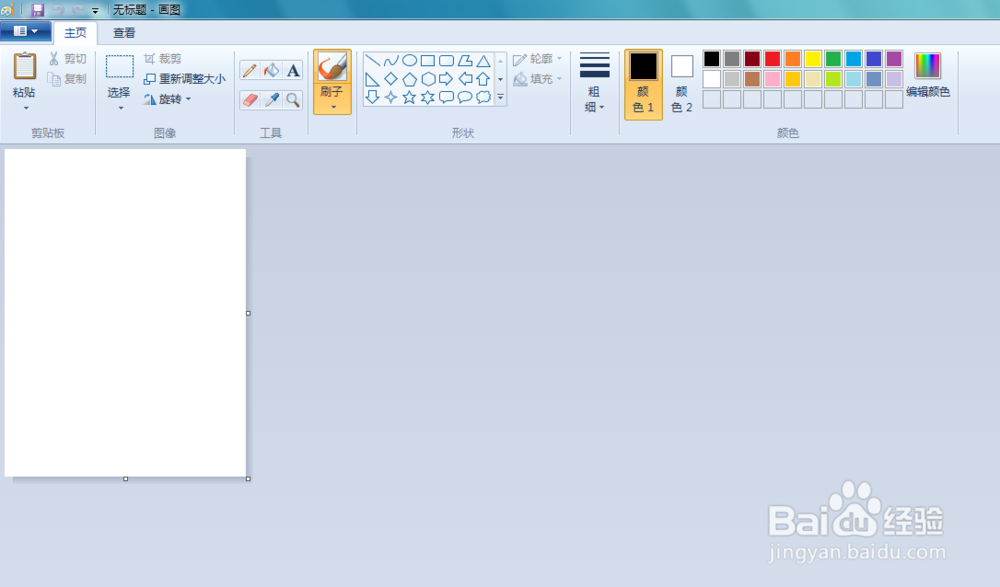Choose the Line shape

[x=372, y=61]
